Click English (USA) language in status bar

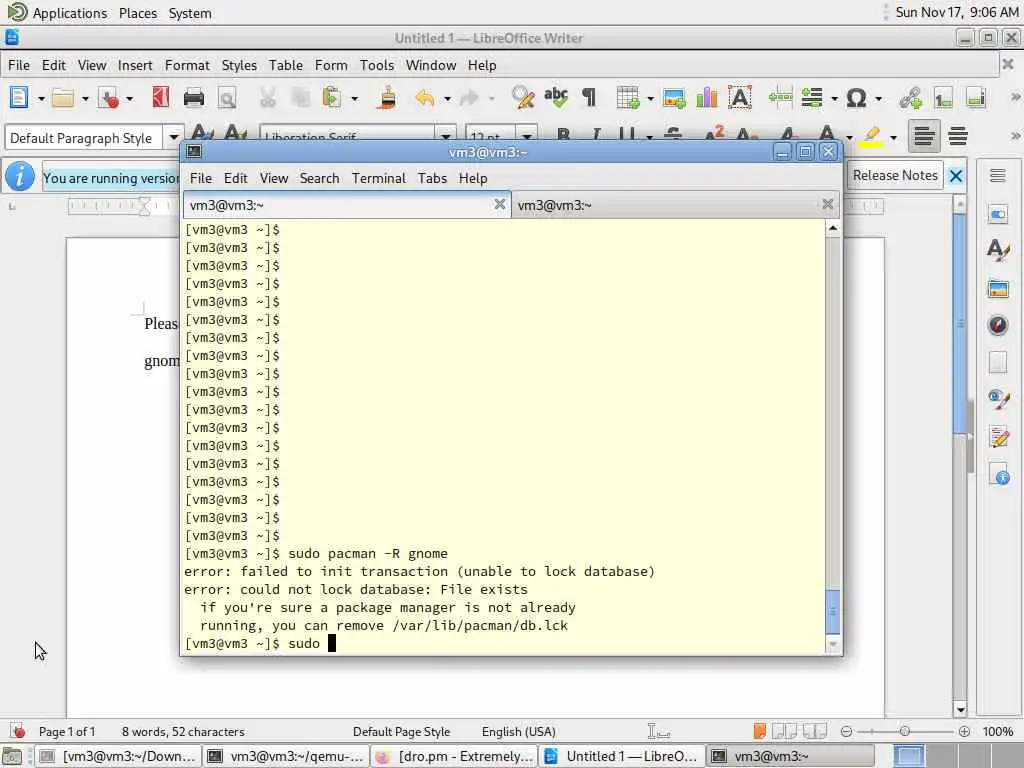[x=519, y=732]
